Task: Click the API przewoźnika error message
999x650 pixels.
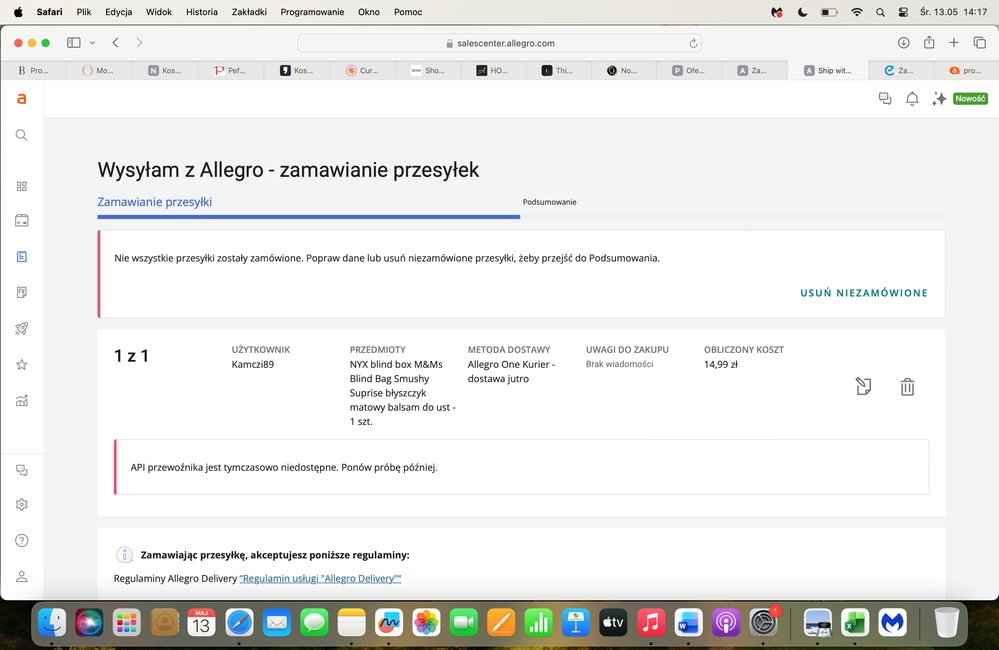Action: point(284,467)
